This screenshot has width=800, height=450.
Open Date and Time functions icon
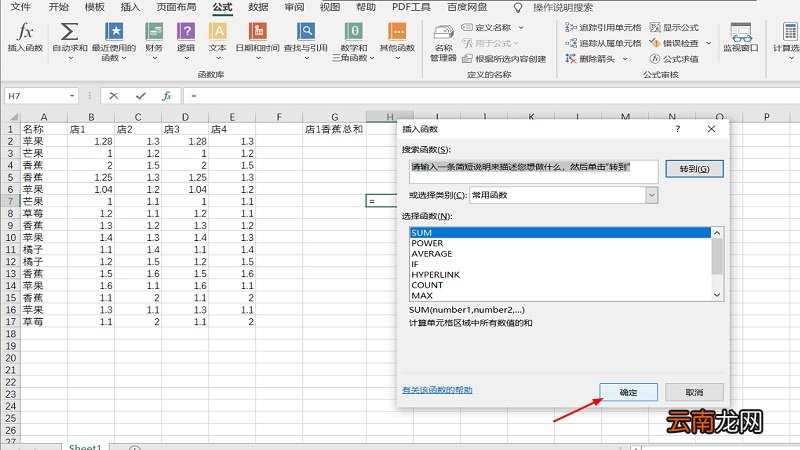(258, 32)
